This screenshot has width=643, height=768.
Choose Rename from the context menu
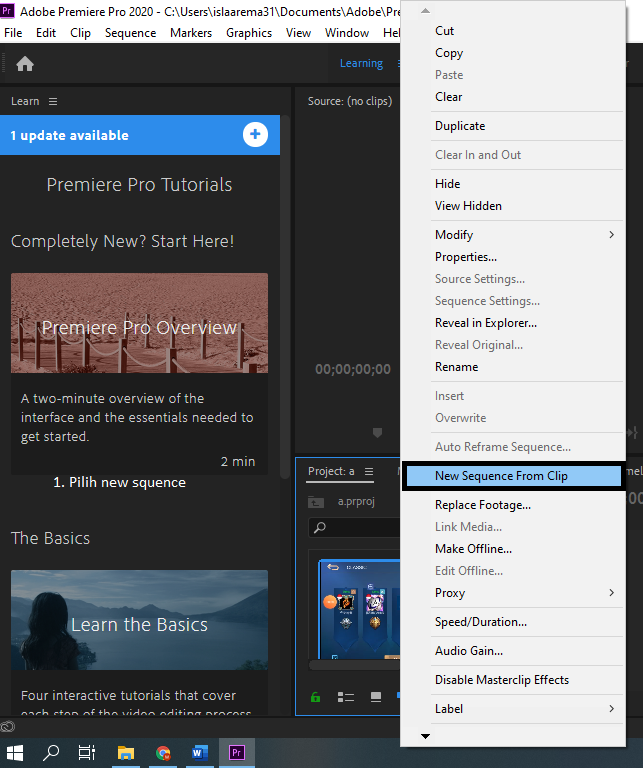pos(526,367)
